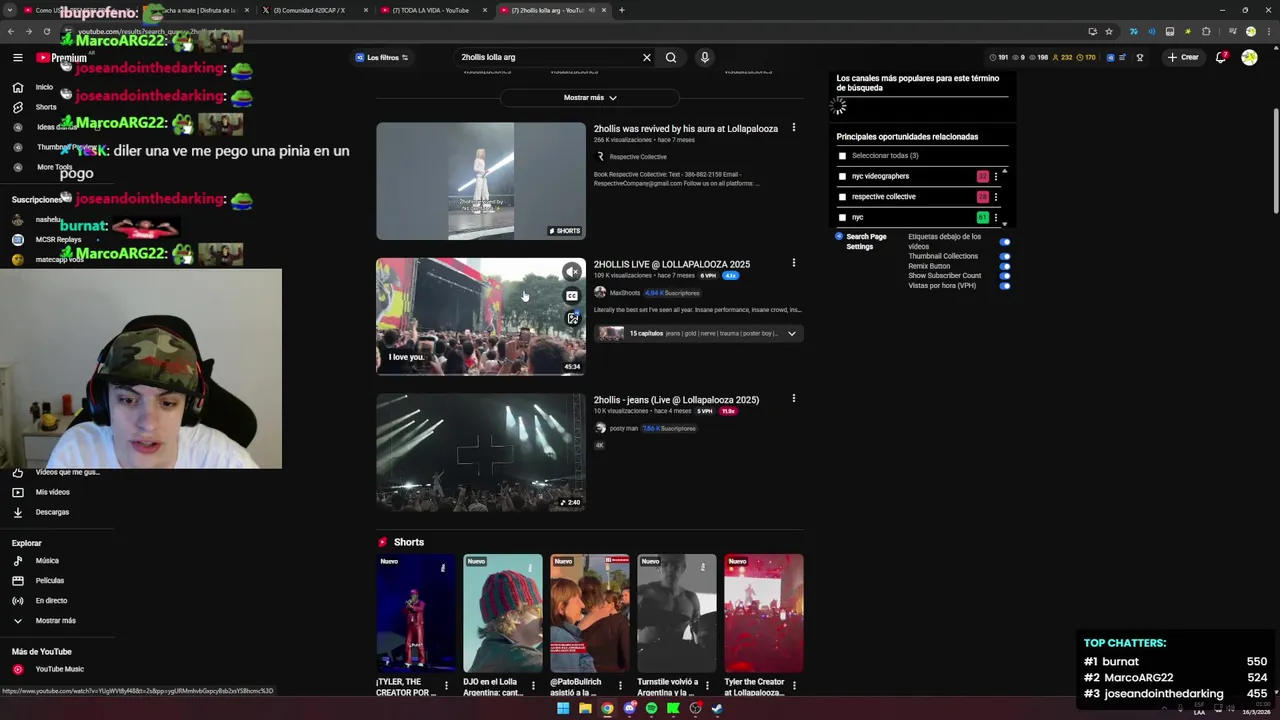Click the YouTube search input field
1280x720 pixels.
(550, 57)
